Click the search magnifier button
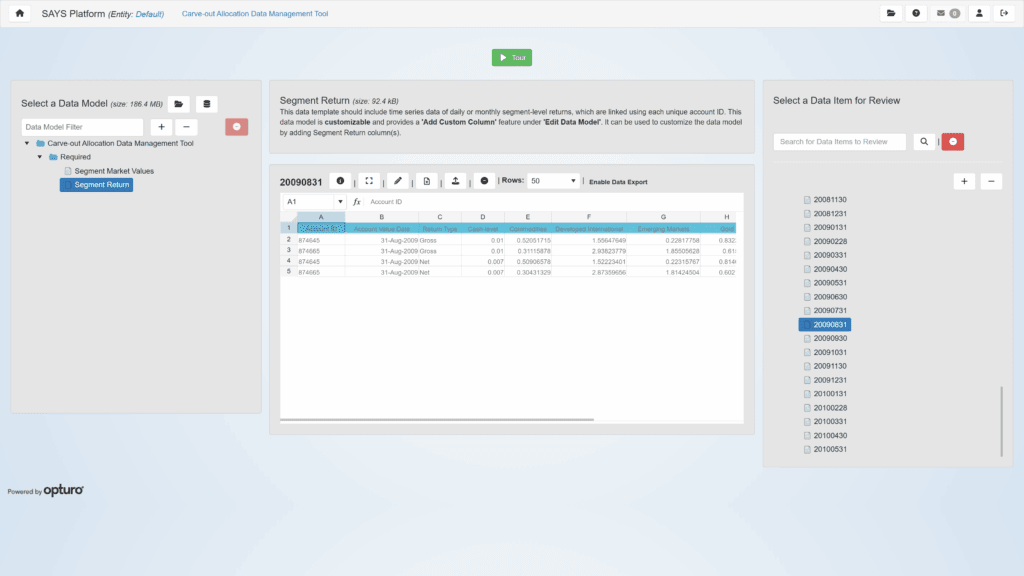Image resolution: width=1024 pixels, height=576 pixels. point(924,142)
